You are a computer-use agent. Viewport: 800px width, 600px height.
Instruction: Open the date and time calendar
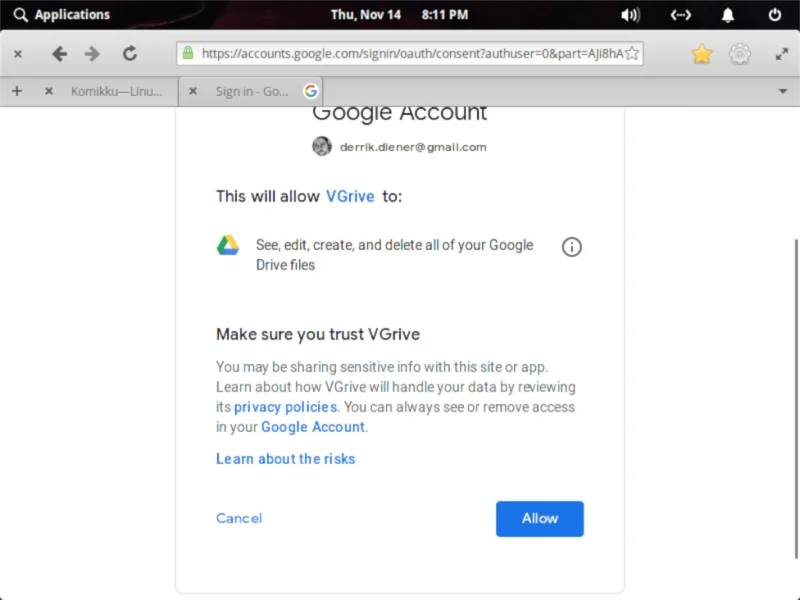[x=399, y=14]
